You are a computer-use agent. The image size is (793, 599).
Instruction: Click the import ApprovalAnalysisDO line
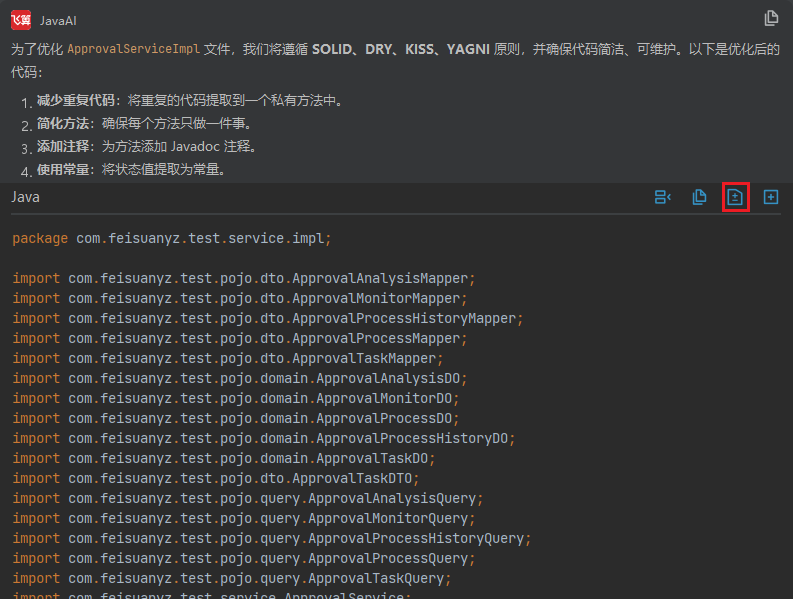(x=240, y=378)
